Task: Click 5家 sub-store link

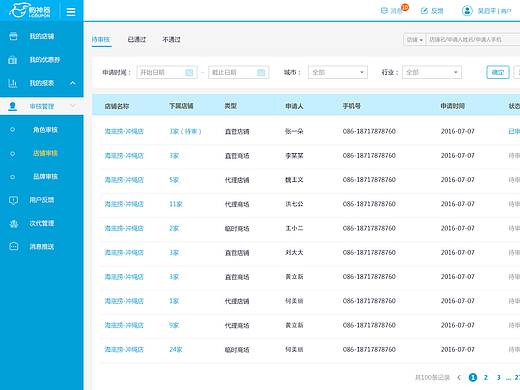Action: coord(174,180)
